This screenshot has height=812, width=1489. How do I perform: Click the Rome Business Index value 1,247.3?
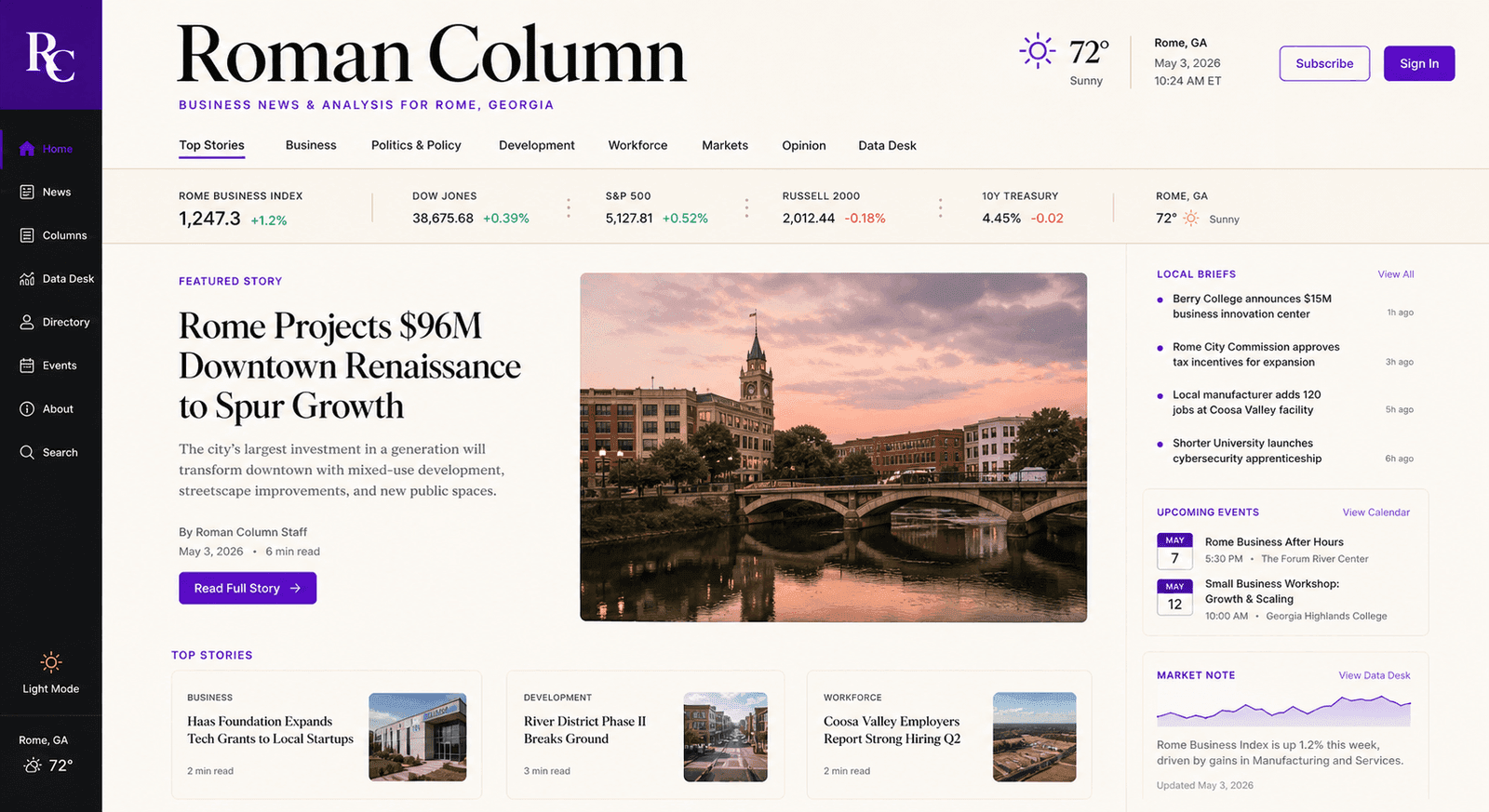[209, 219]
